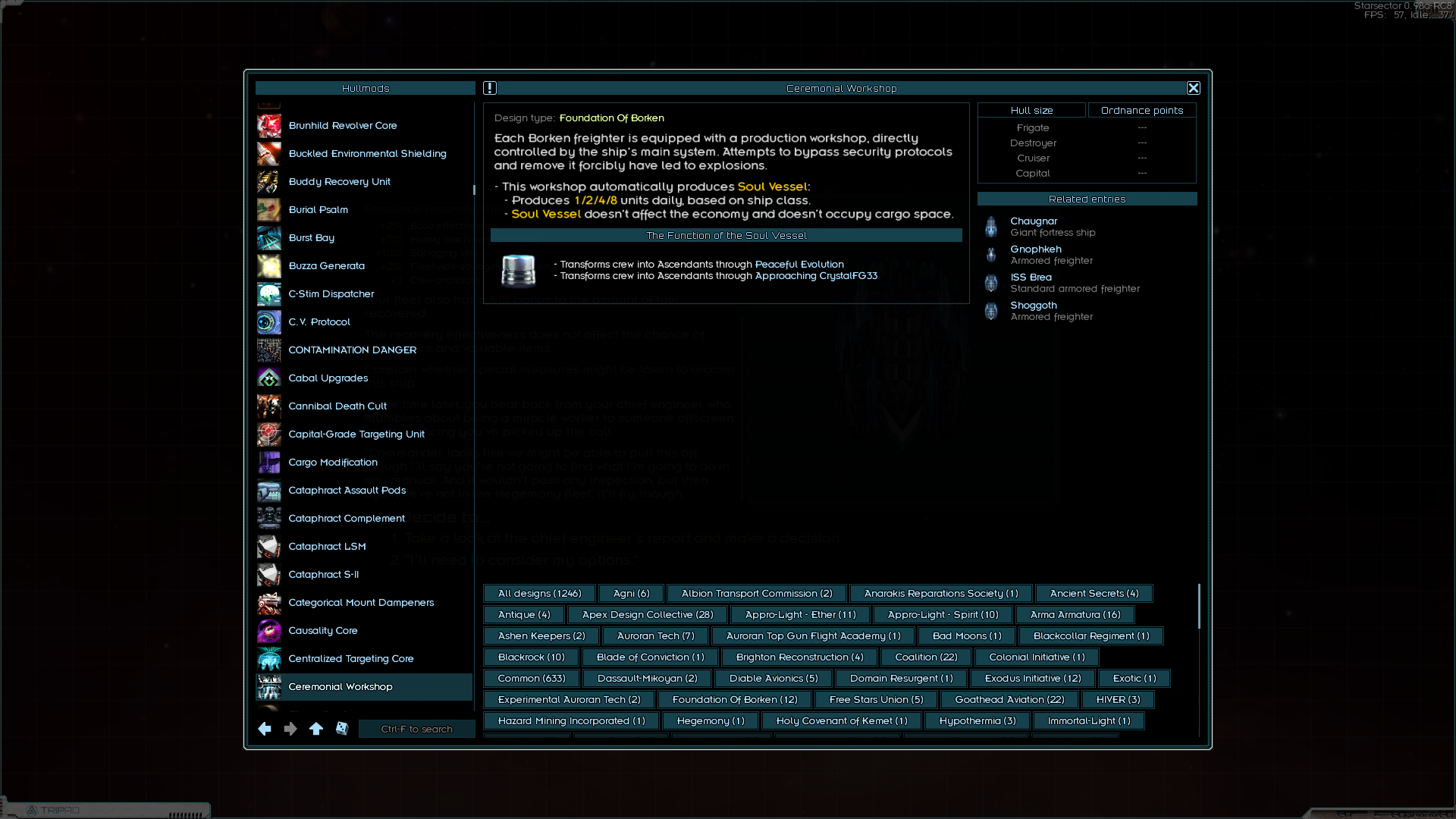
Task: Close the Ceremonial Workshop codex window
Action: tap(1194, 88)
